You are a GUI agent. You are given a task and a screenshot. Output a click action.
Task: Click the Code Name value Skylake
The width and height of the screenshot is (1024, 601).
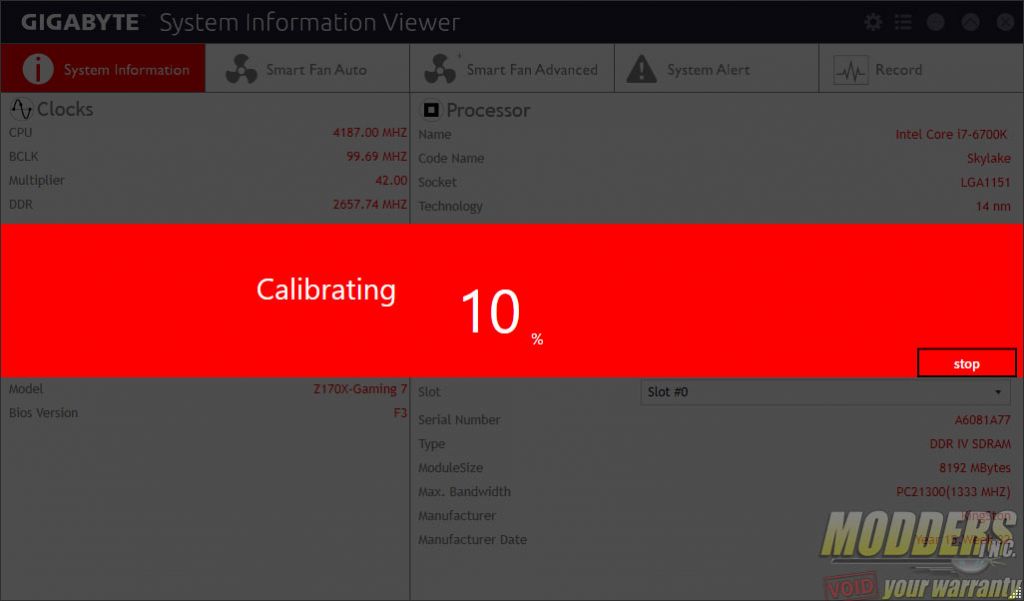pyautogui.click(x=989, y=159)
